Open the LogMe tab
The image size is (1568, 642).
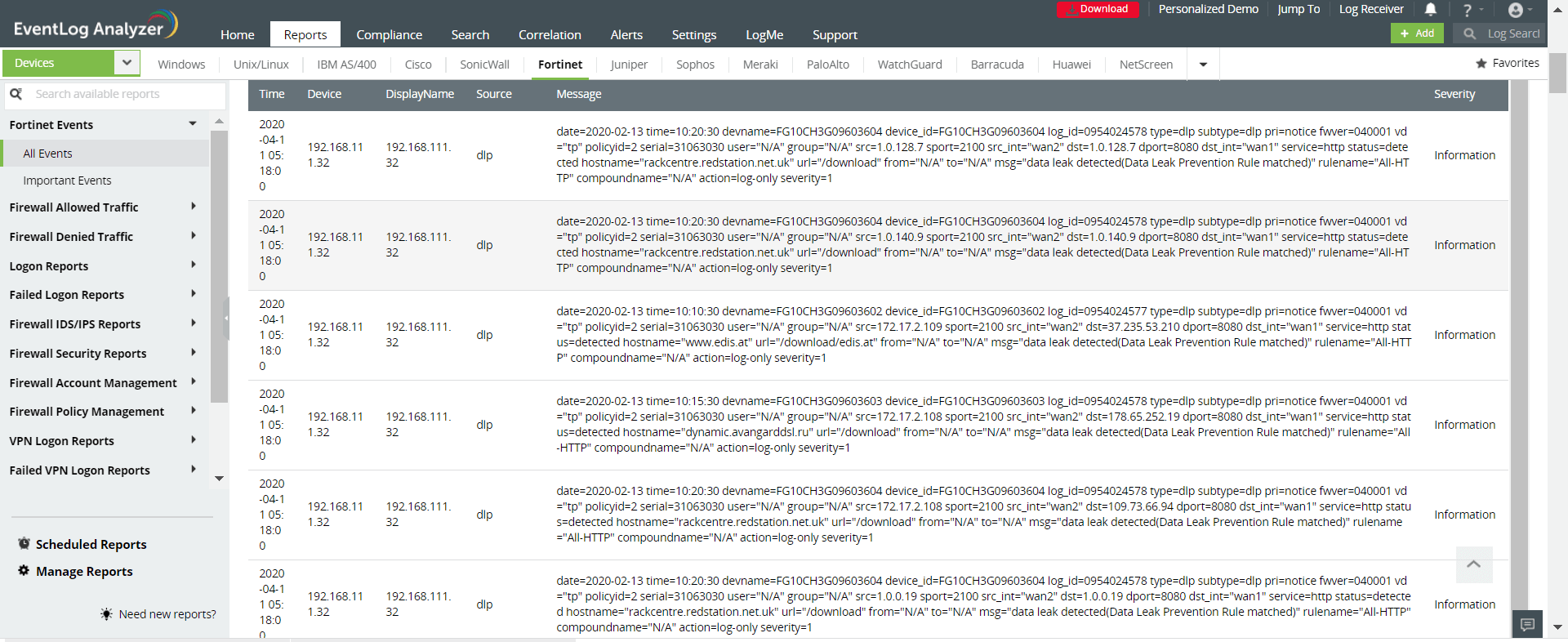tap(764, 34)
